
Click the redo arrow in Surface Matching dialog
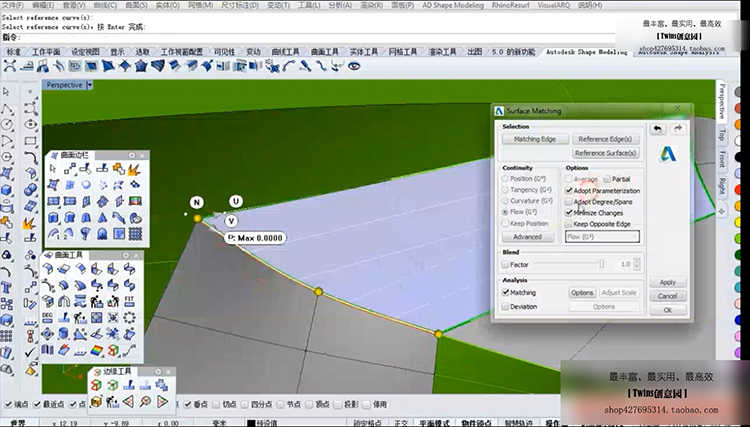point(677,129)
